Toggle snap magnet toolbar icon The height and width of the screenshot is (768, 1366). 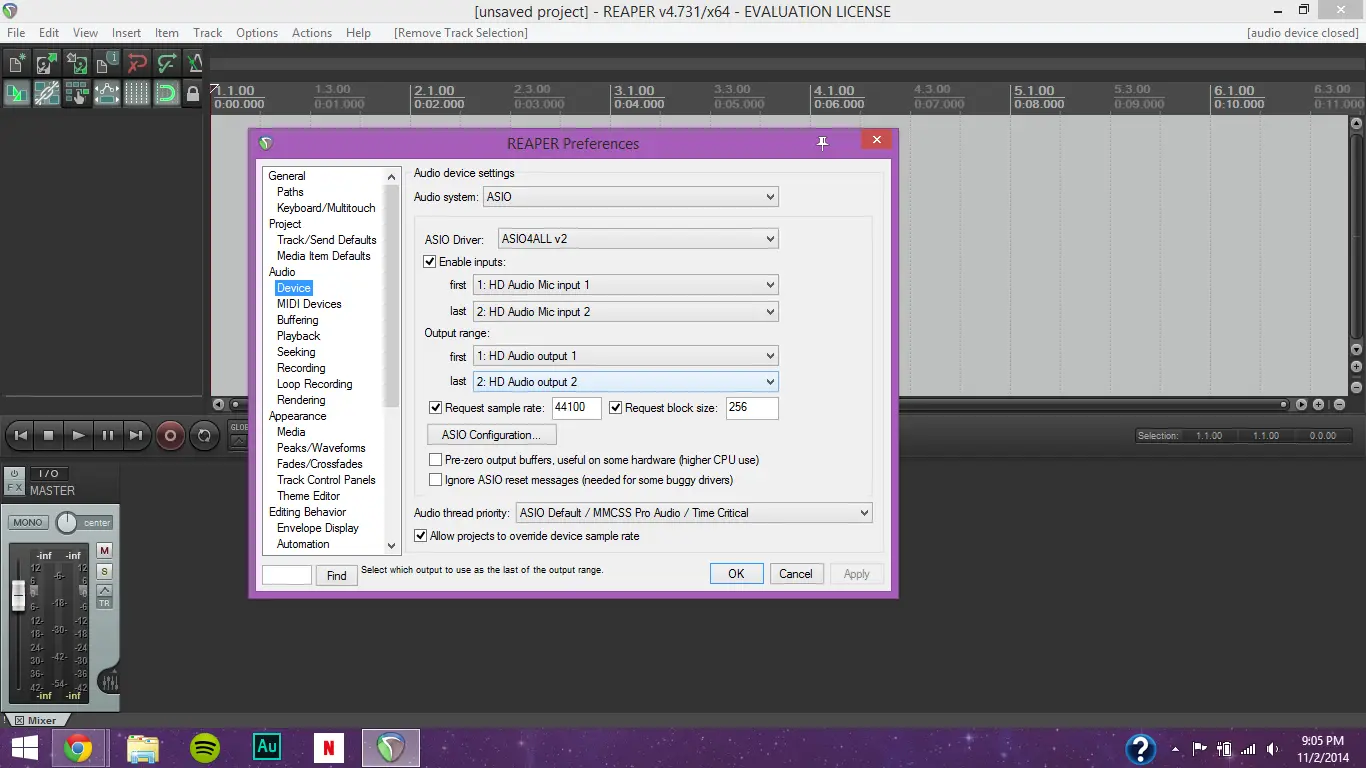166,93
